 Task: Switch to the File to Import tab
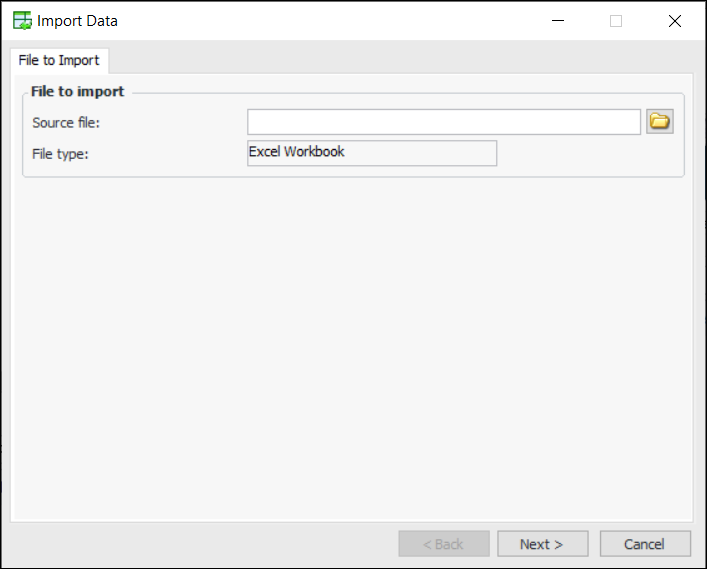[59, 60]
